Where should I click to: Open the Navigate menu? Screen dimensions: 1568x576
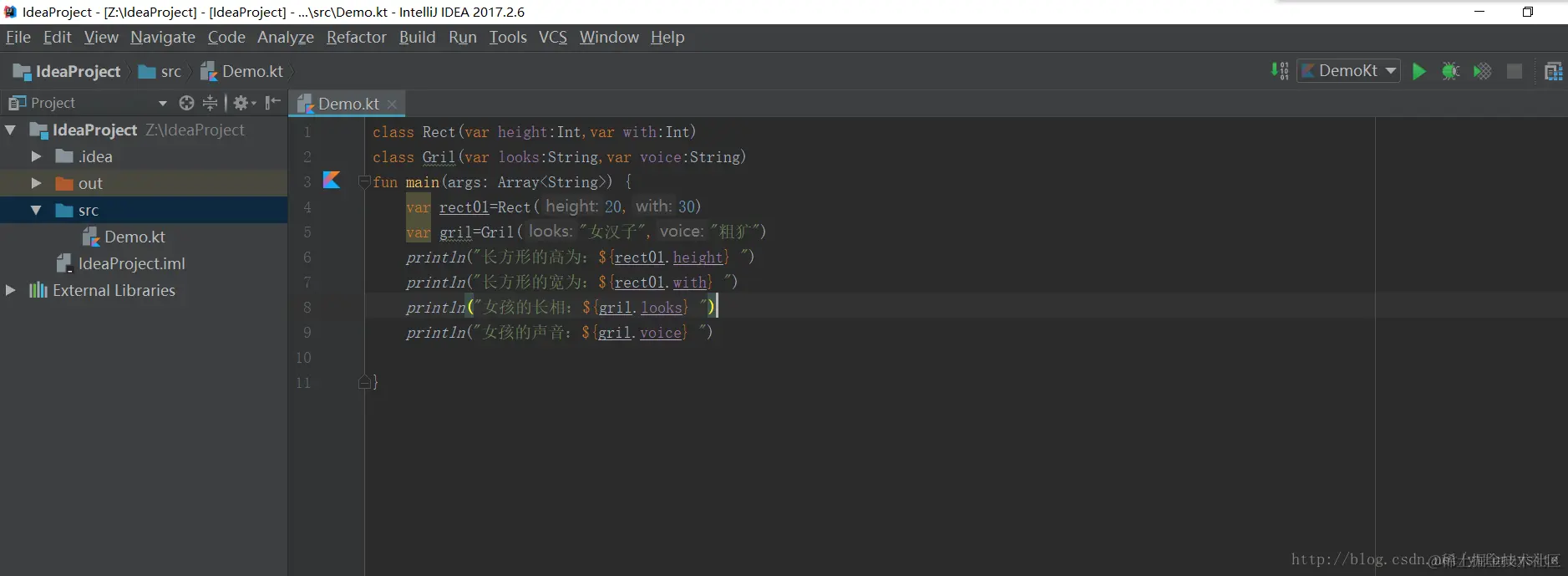tap(163, 37)
